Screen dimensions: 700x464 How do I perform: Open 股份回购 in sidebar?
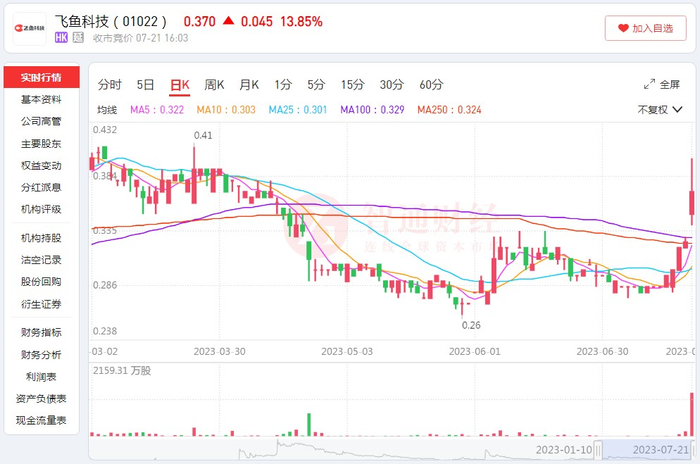pos(41,282)
